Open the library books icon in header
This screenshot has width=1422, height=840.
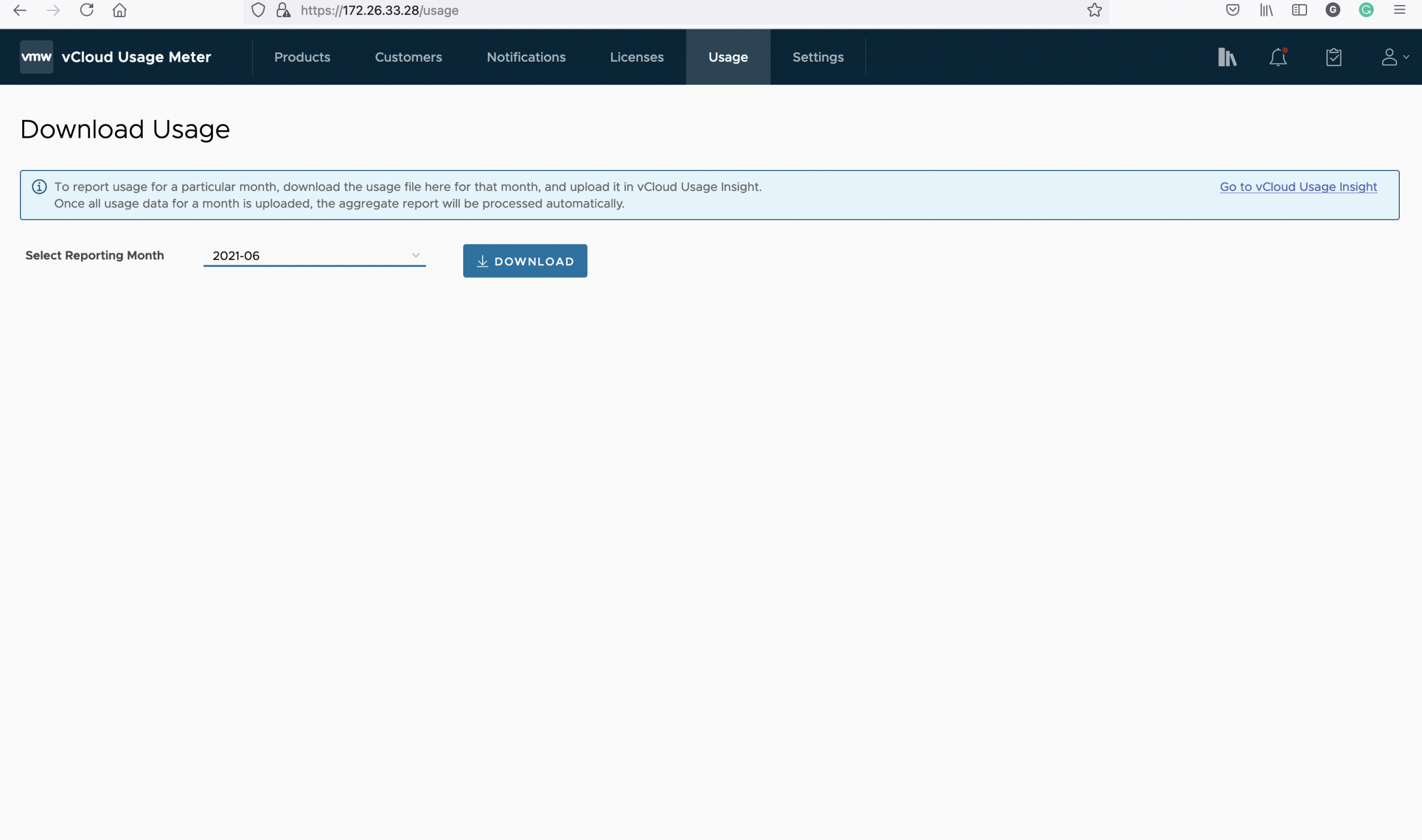pyautogui.click(x=1227, y=57)
